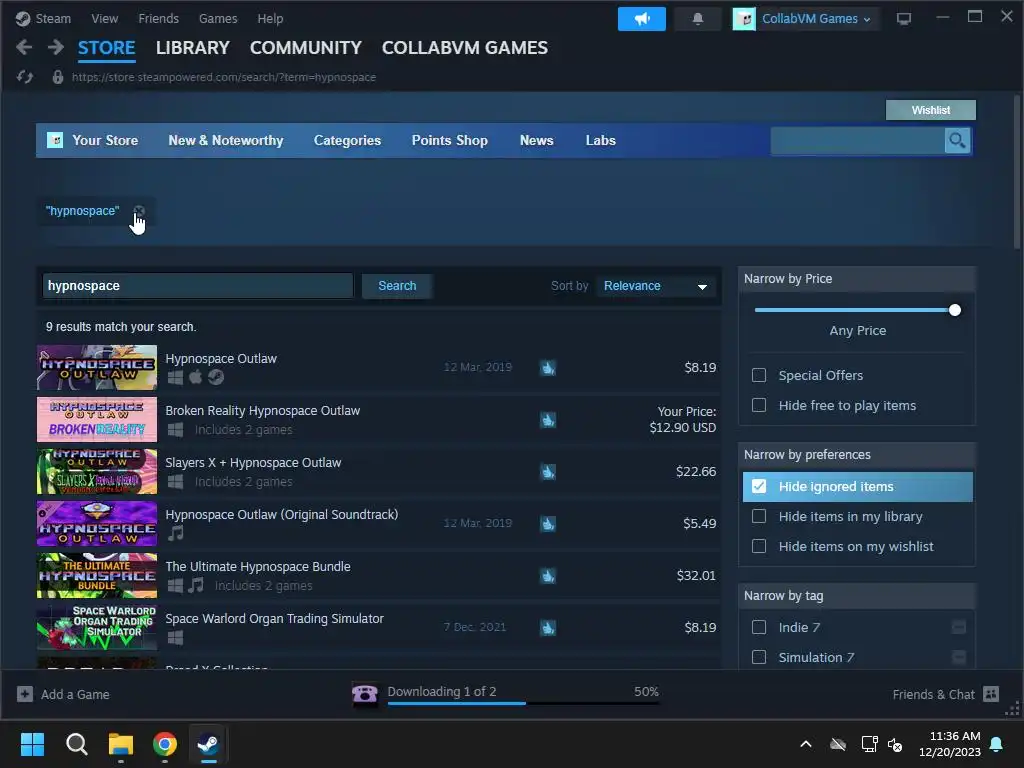
Task: Open the Friends menu
Action: coord(159,19)
